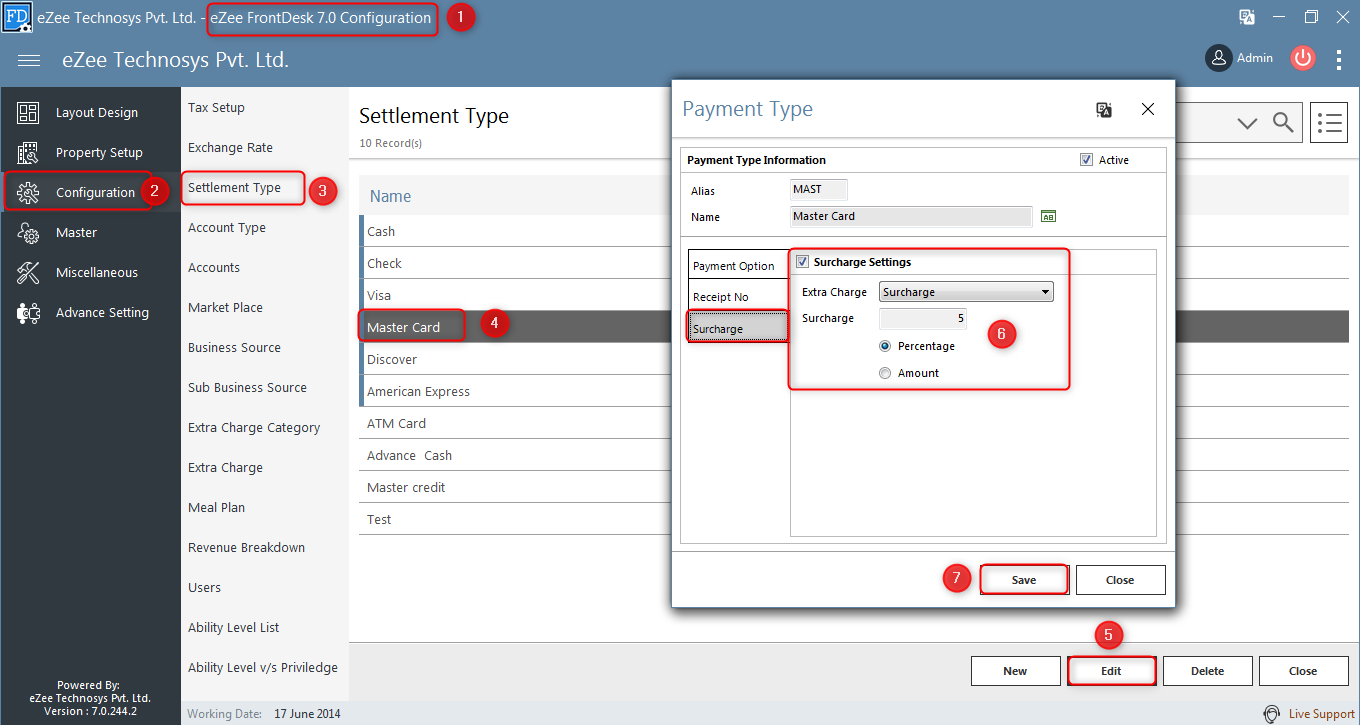Screen dimensions: 1360x725
Task: Click the Property Setup sidebar icon
Action: pos(28,153)
